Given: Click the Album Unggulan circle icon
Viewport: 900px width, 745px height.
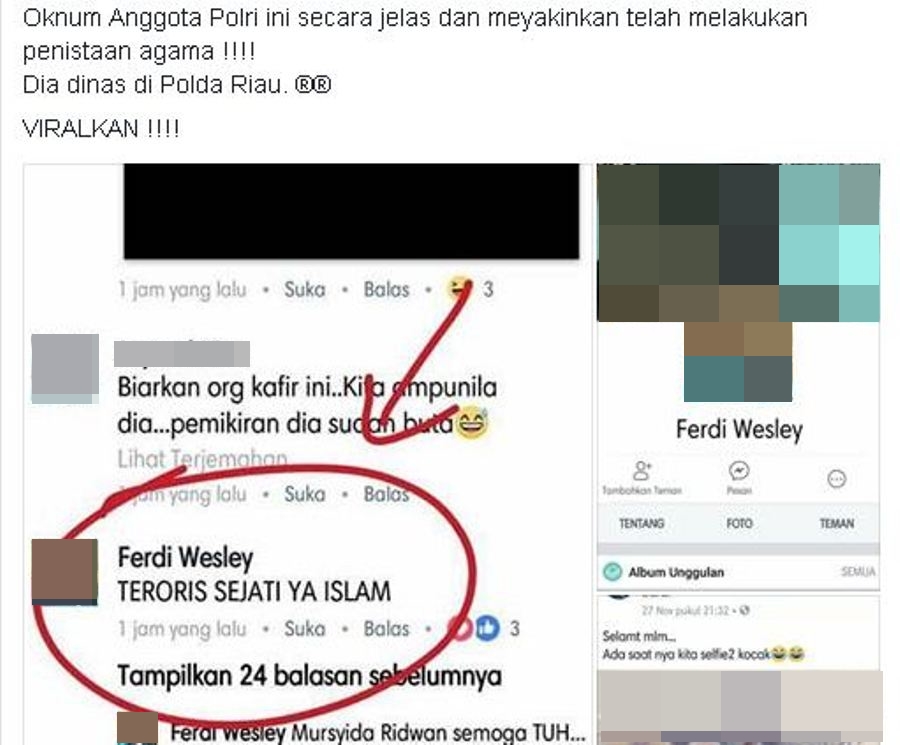Looking at the screenshot, I should coord(612,572).
